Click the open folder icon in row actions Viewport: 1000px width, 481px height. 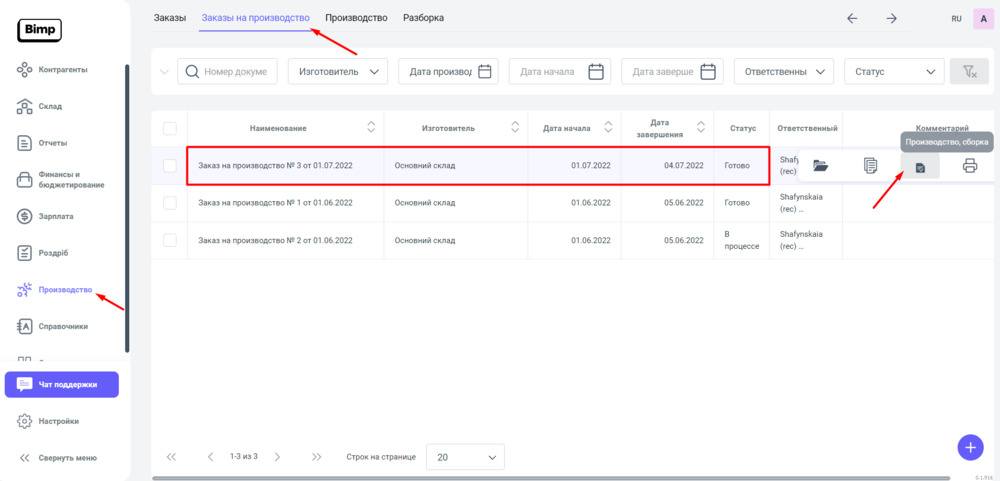[x=820, y=166]
